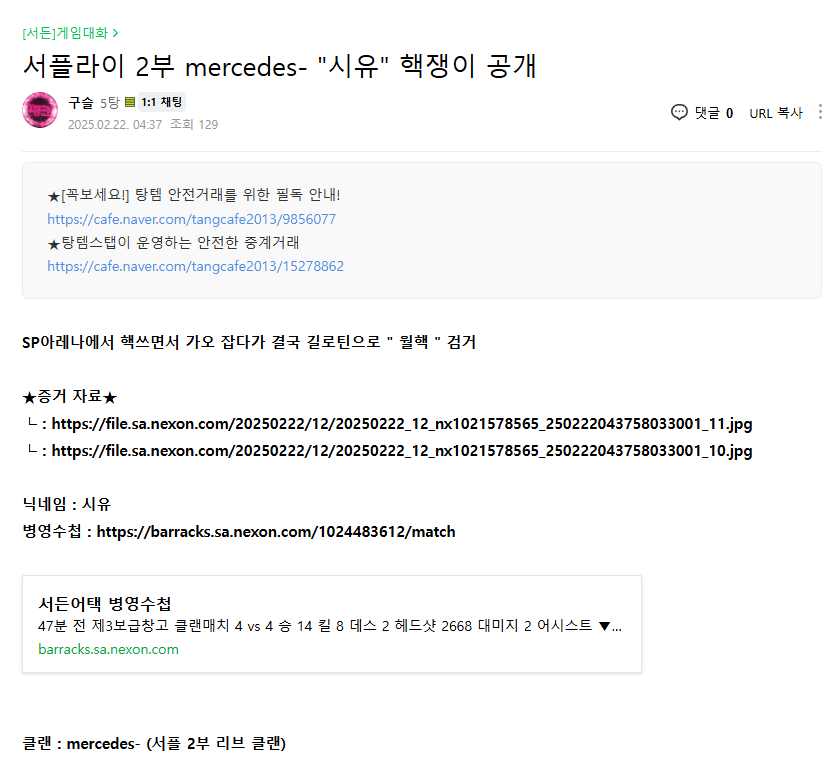Viewport: 823px width, 777px height.
Task: Start a 1:1 채팅 with the author
Action: 162,102
